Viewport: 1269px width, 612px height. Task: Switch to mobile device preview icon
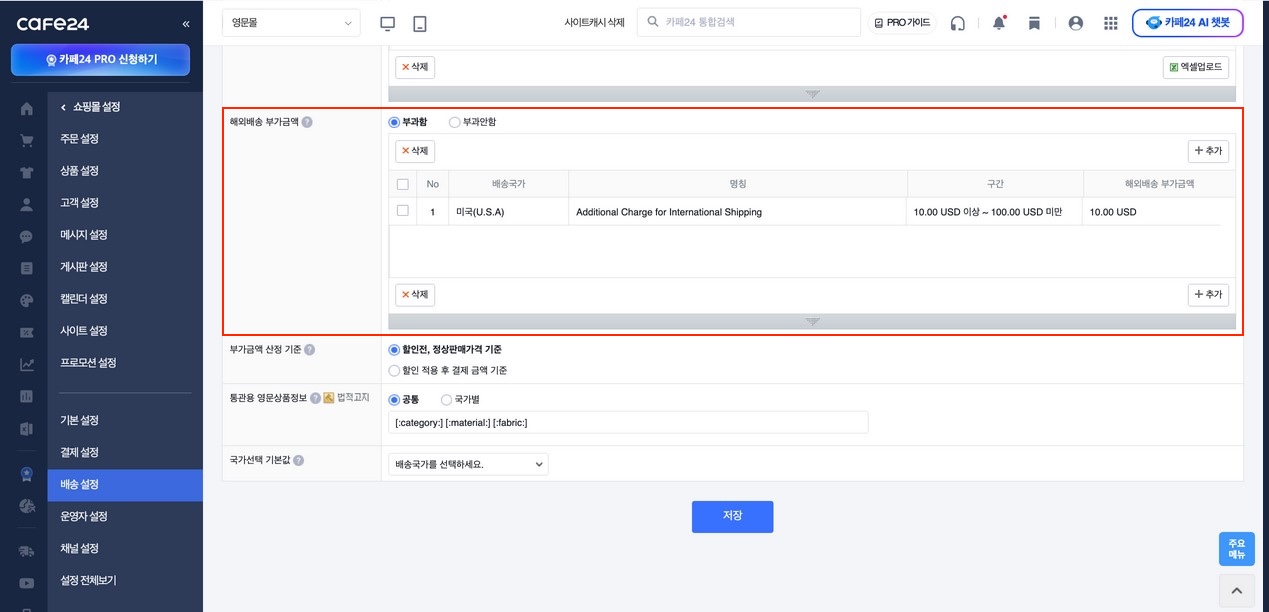(420, 23)
